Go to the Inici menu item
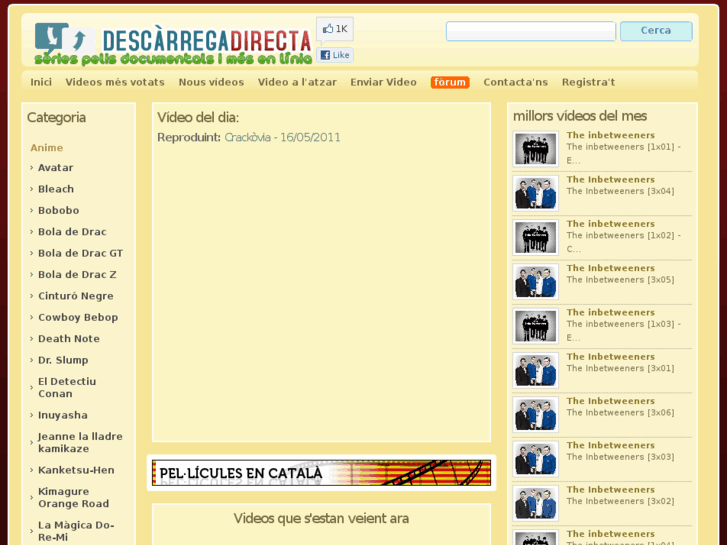 coord(41,82)
